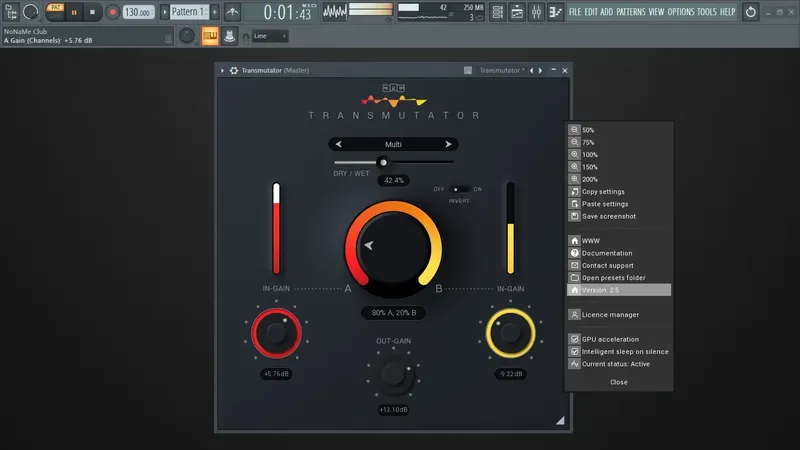Stop playback with the stop button
The height and width of the screenshot is (450, 800).
(x=92, y=12)
